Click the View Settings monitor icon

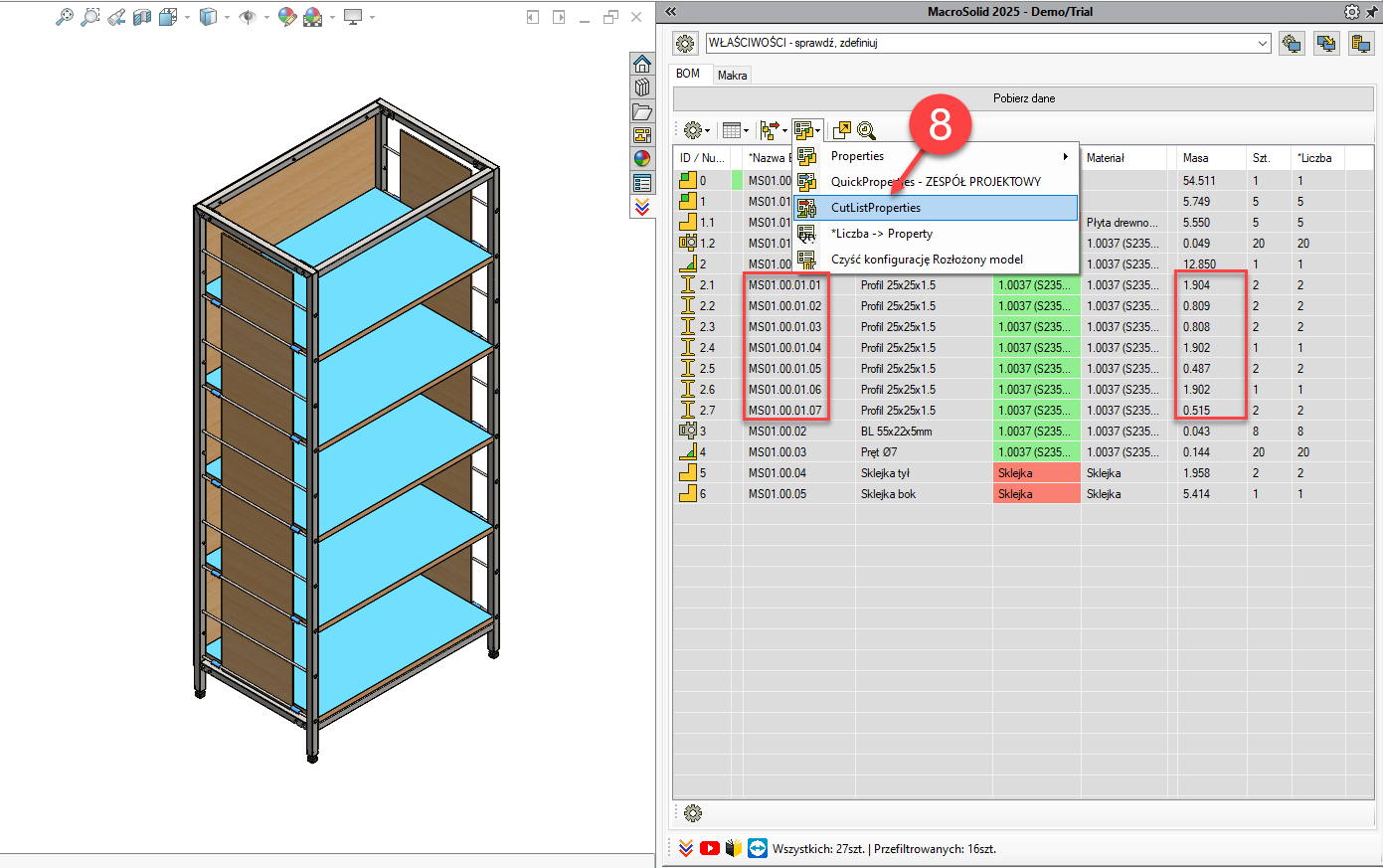pyautogui.click(x=352, y=17)
